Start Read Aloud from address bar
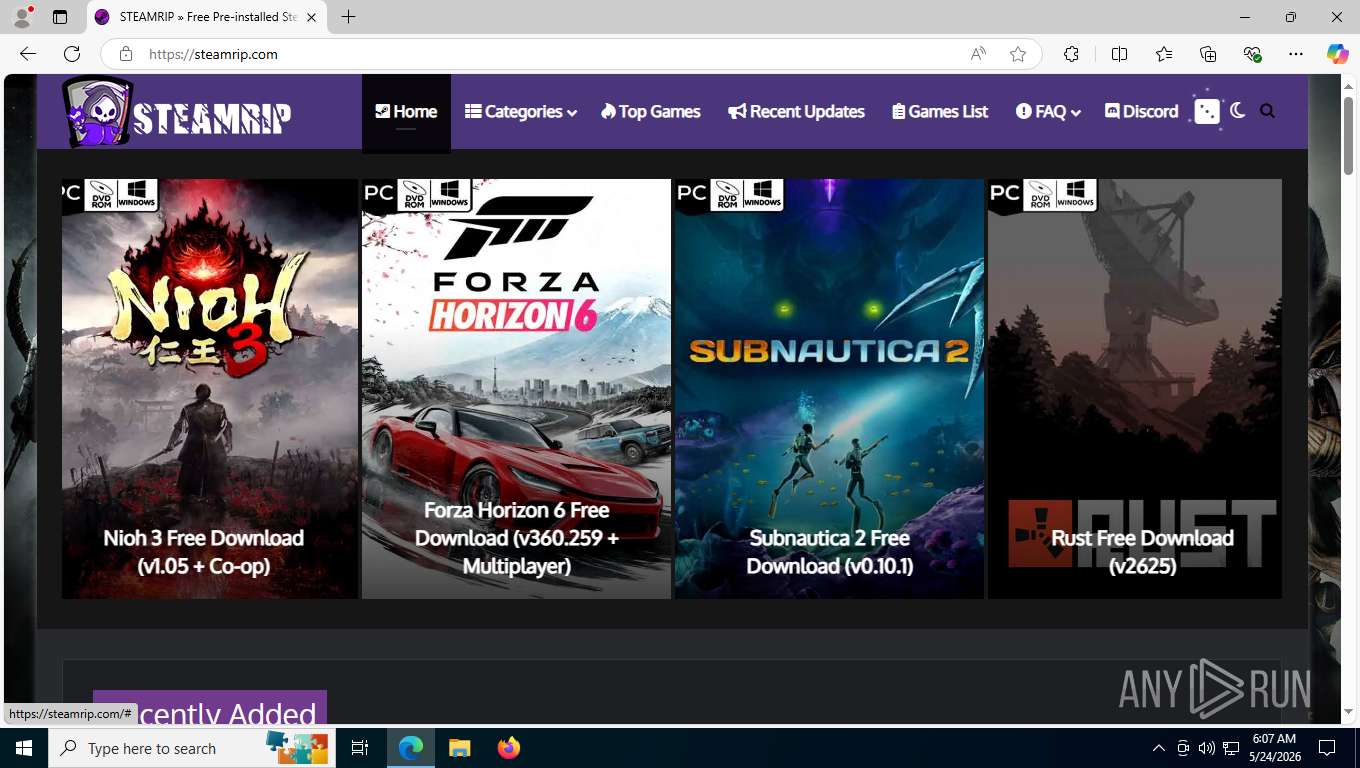 978,54
